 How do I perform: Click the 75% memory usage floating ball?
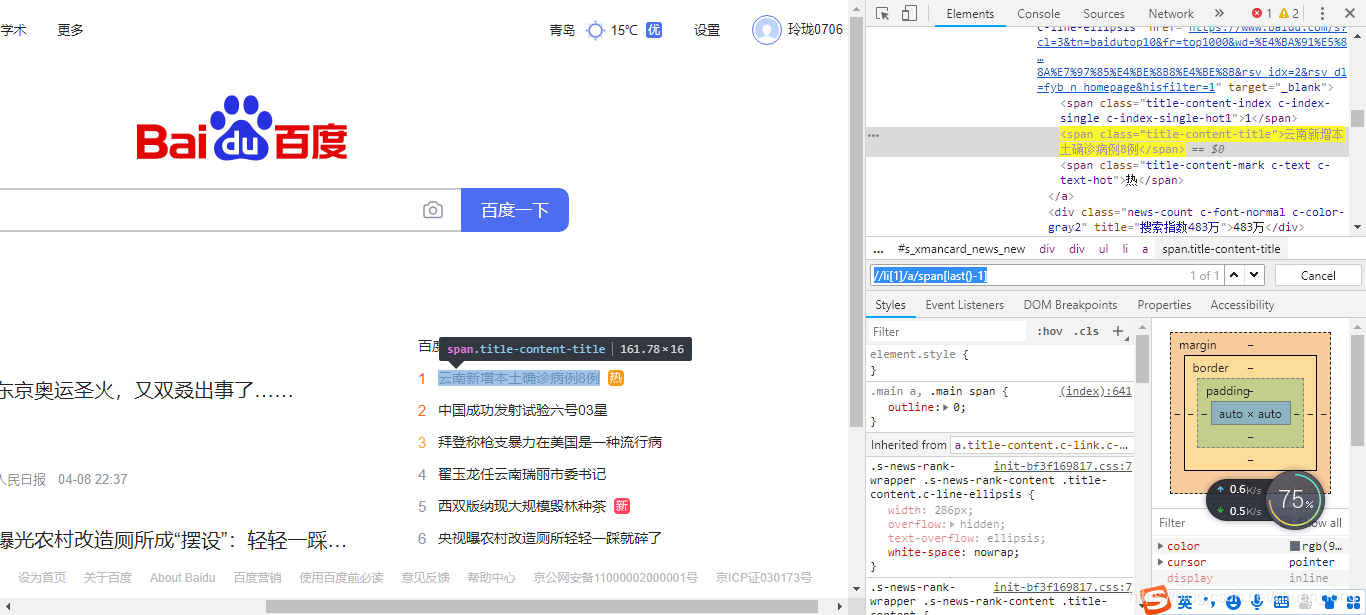click(x=1295, y=499)
